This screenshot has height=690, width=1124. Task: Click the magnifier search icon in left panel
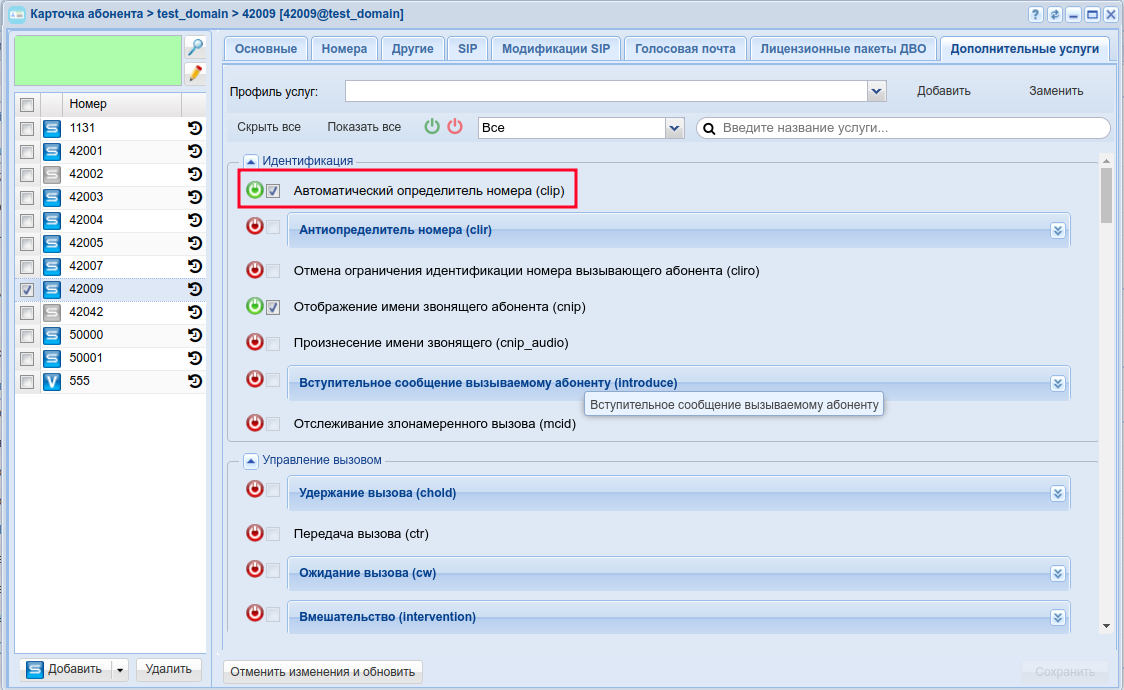(x=195, y=47)
